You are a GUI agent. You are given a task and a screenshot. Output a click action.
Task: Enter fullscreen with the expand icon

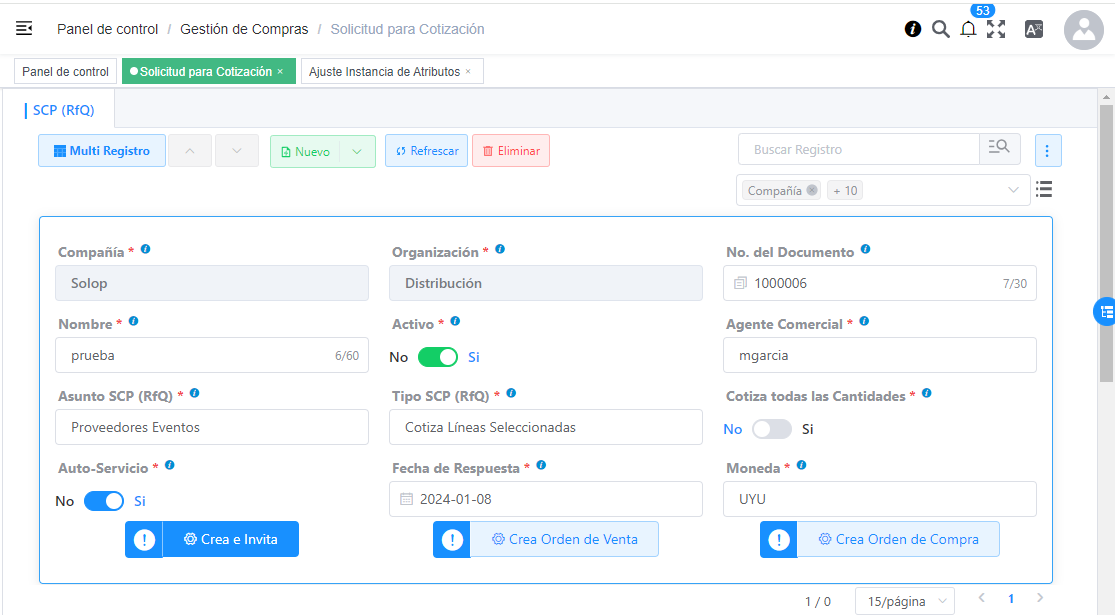tap(996, 29)
